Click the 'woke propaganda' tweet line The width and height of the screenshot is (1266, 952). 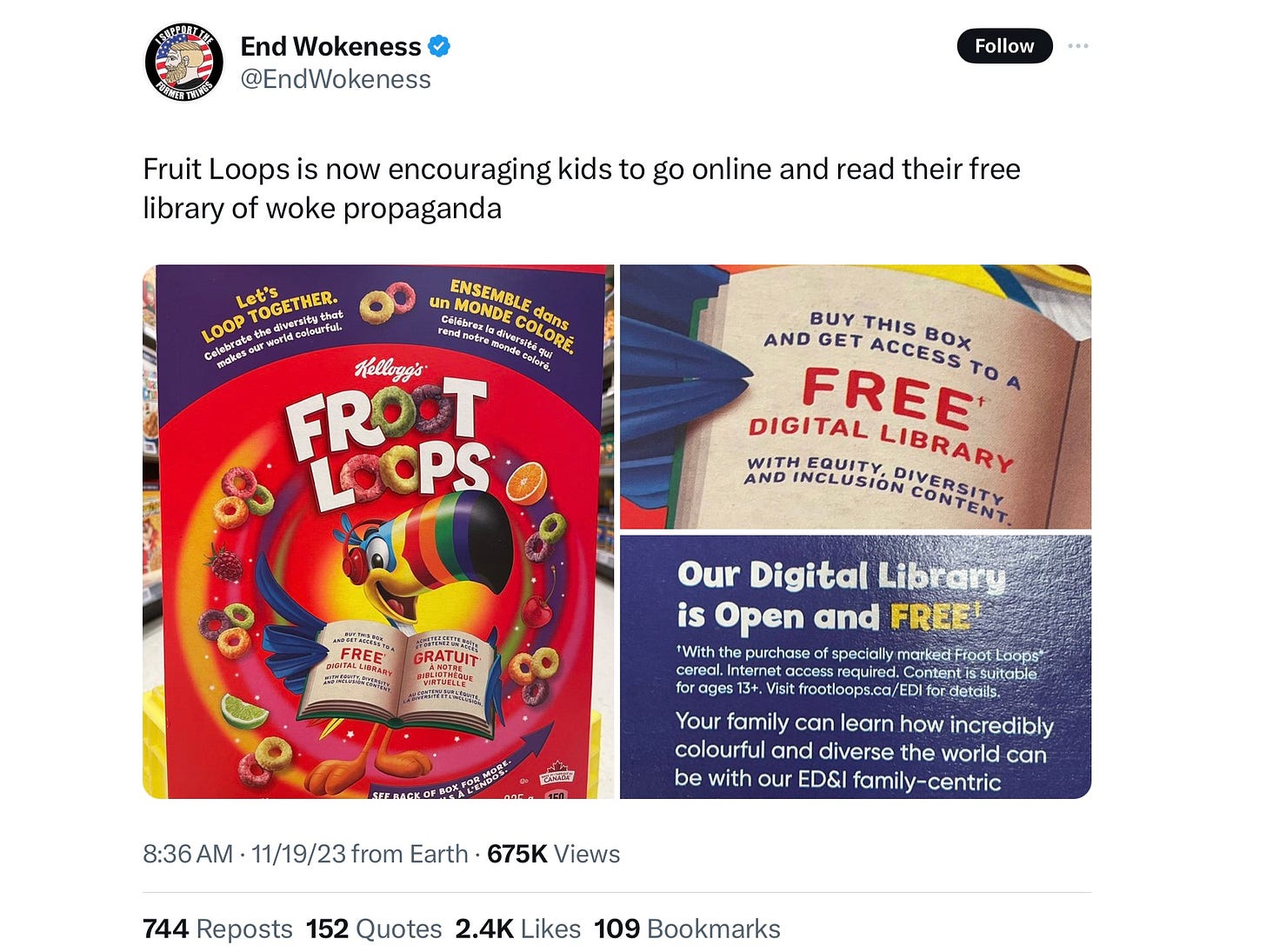[x=322, y=209]
